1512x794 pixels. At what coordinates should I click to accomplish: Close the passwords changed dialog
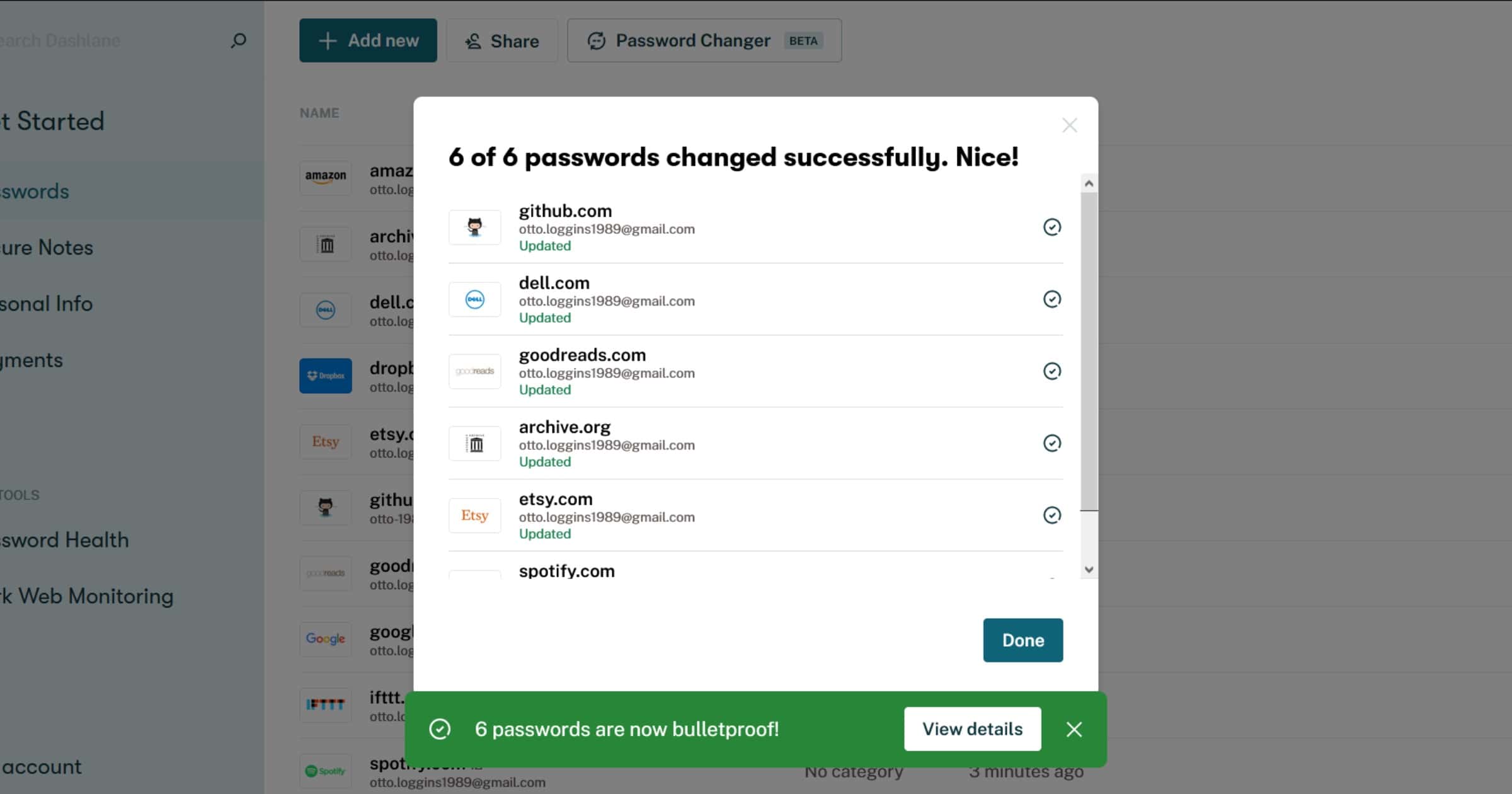click(x=1069, y=125)
